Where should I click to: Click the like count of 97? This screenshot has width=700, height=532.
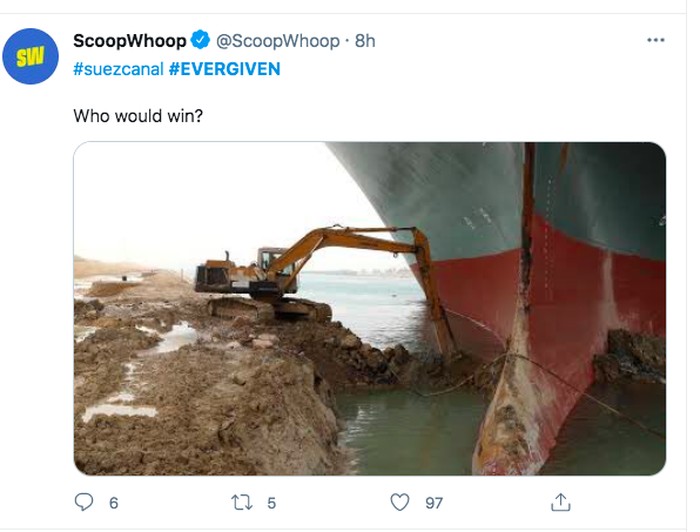[x=433, y=503]
